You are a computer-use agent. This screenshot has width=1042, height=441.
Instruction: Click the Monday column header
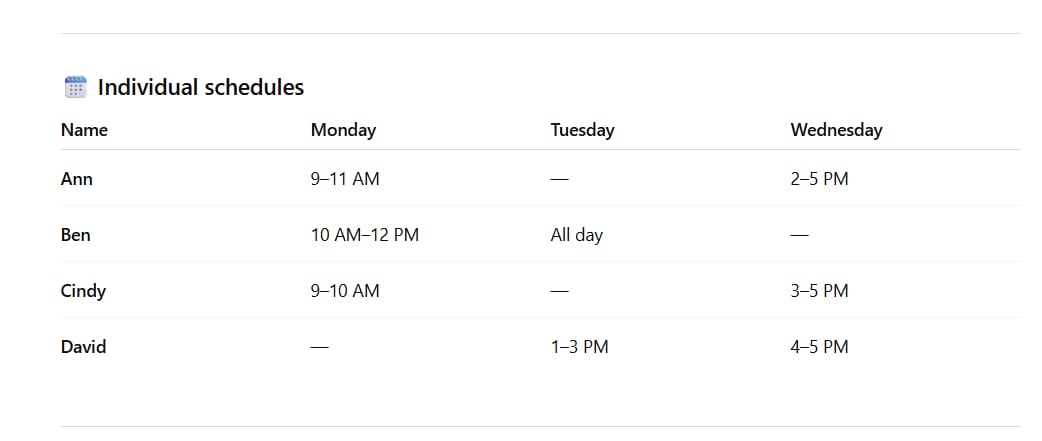tap(344, 130)
